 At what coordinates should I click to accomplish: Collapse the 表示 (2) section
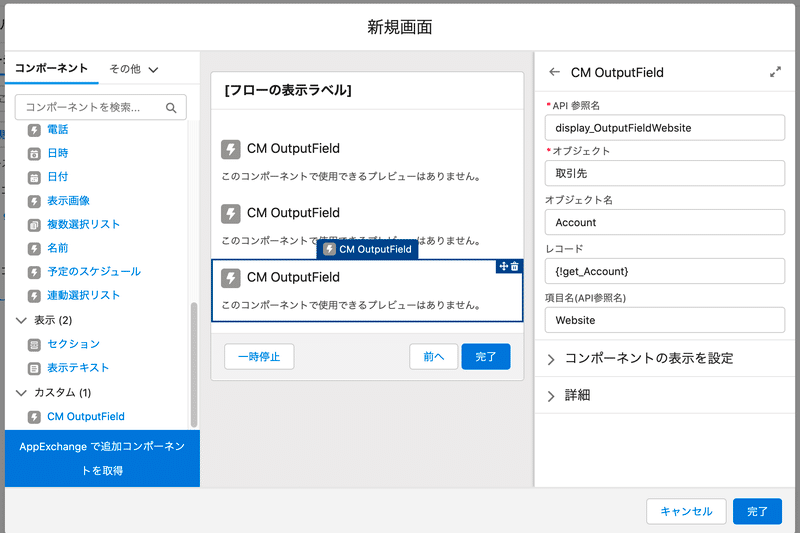coord(22,320)
